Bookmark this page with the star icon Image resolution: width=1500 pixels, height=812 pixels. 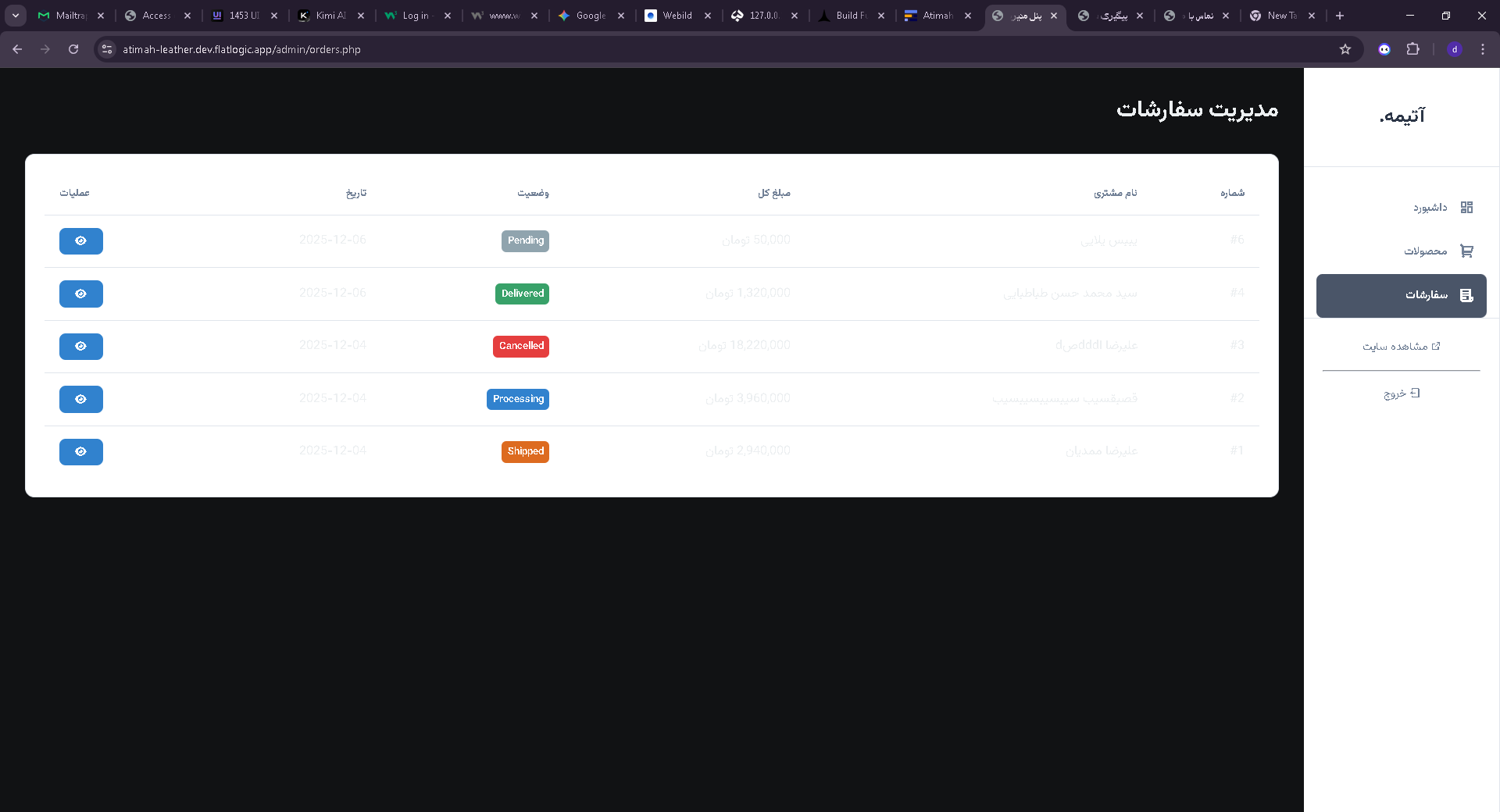[1345, 49]
